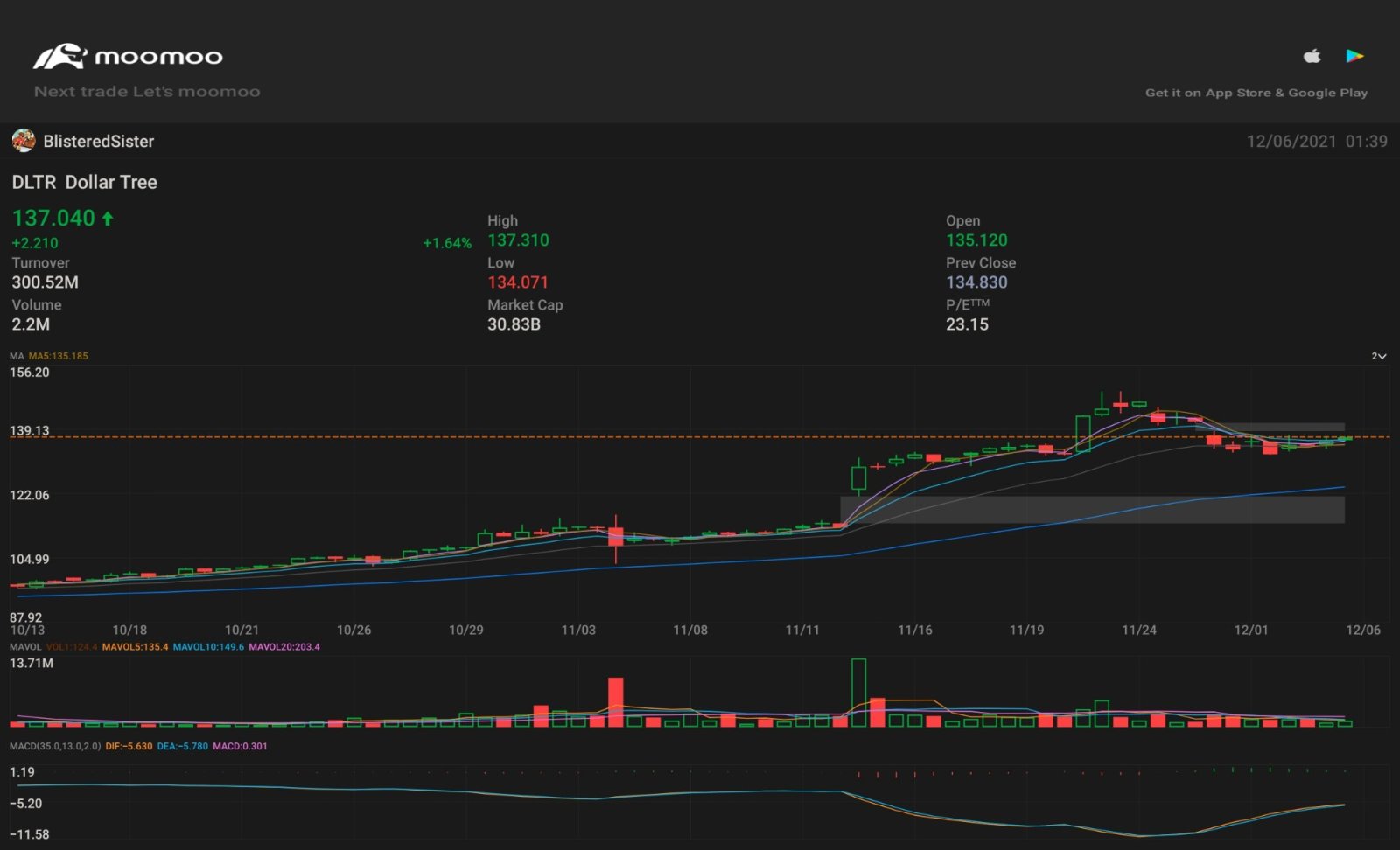Open the Apple App Store icon
This screenshot has height=850, width=1400.
pos(1312,56)
